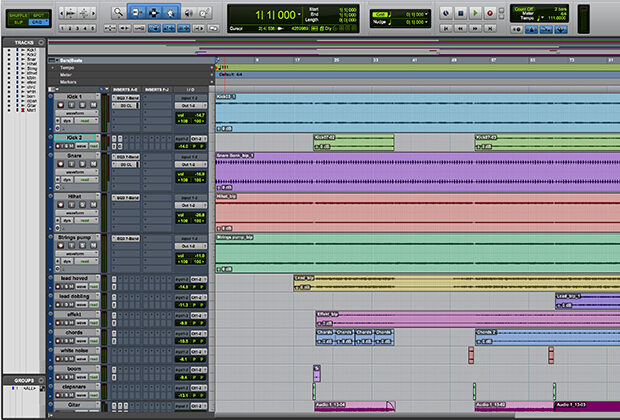Click Return to Zero button
This screenshot has width=620, height=420.
(x=446, y=28)
